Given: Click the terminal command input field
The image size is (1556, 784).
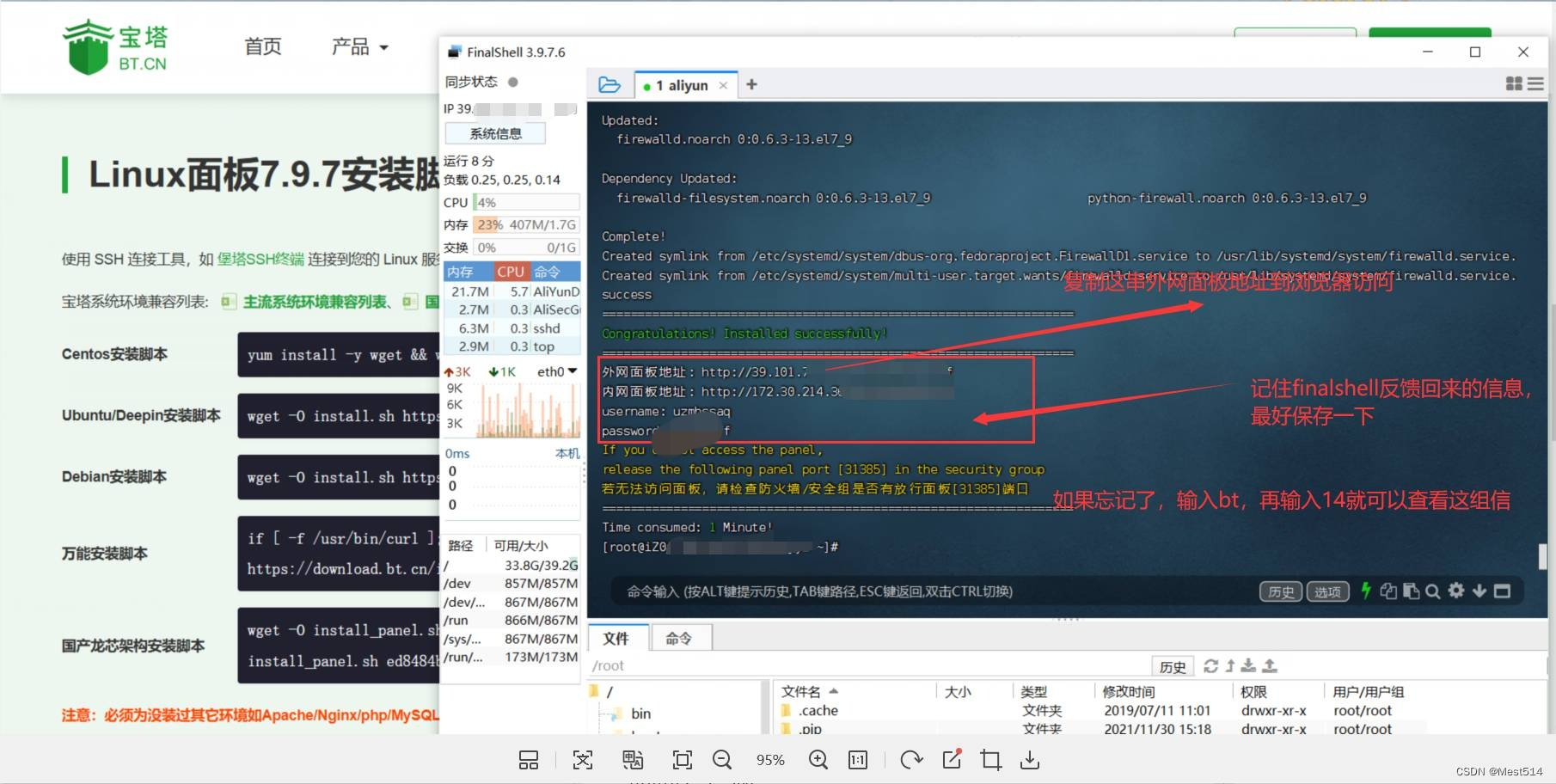Looking at the screenshot, I should click(x=860, y=591).
